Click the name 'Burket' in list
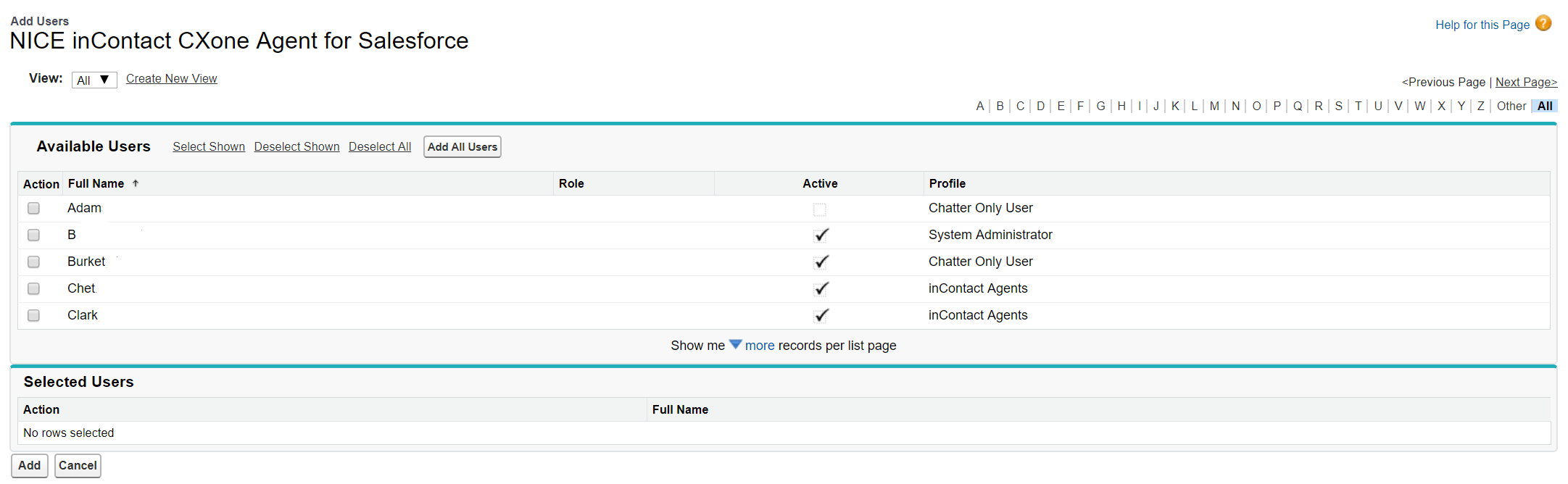 86,262
